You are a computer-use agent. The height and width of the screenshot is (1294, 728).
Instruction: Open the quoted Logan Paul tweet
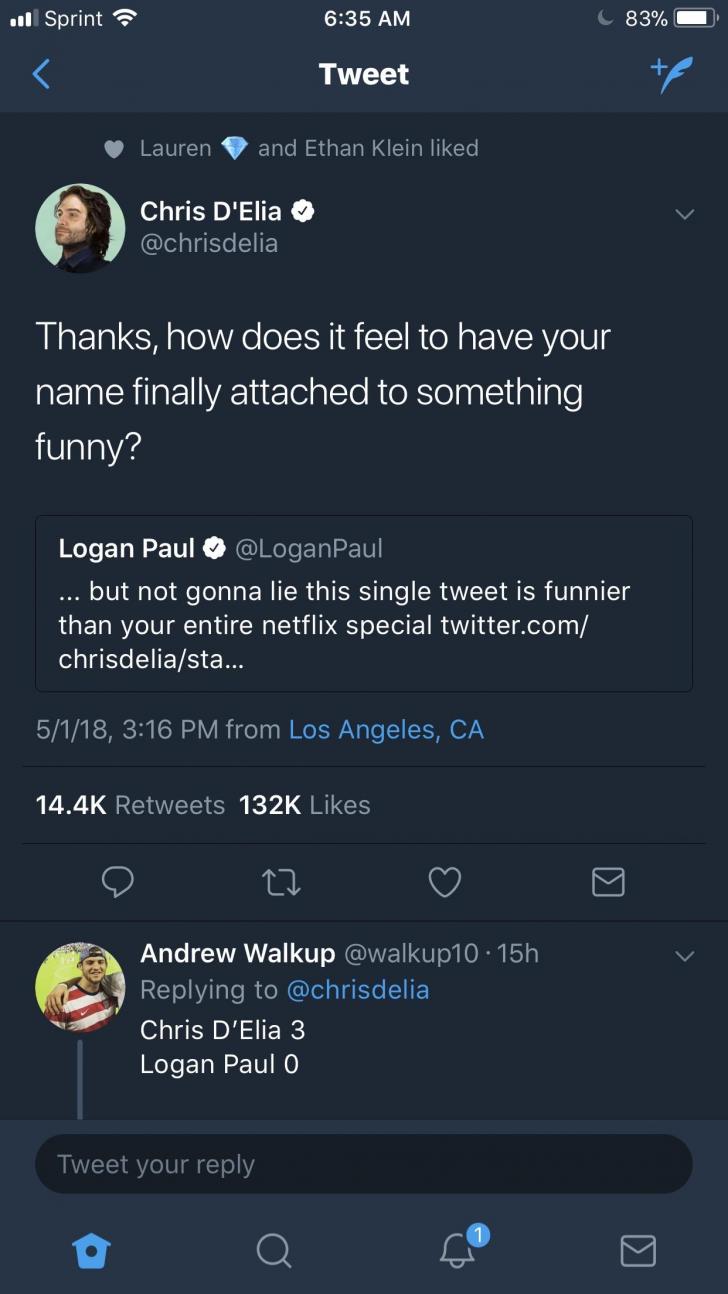(363, 603)
